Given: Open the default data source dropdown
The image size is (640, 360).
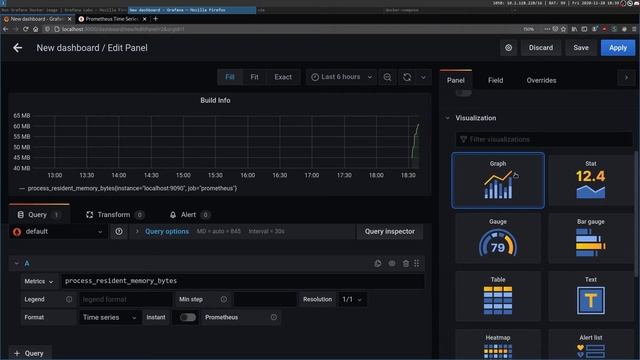Looking at the screenshot, I should click(58, 231).
